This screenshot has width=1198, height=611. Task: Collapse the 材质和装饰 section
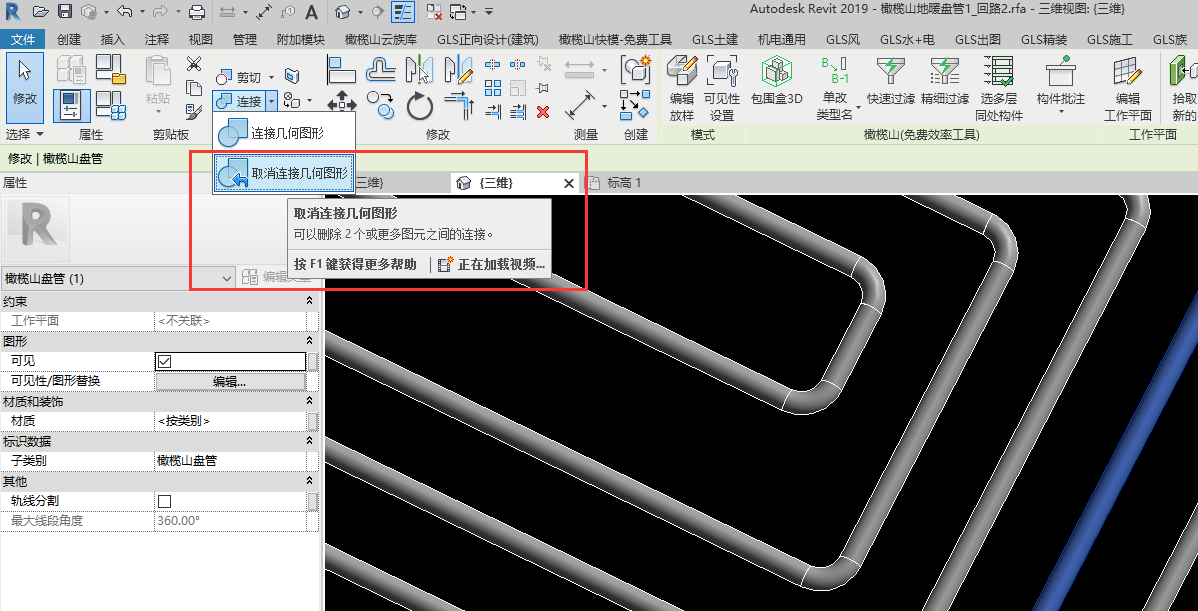coord(309,401)
